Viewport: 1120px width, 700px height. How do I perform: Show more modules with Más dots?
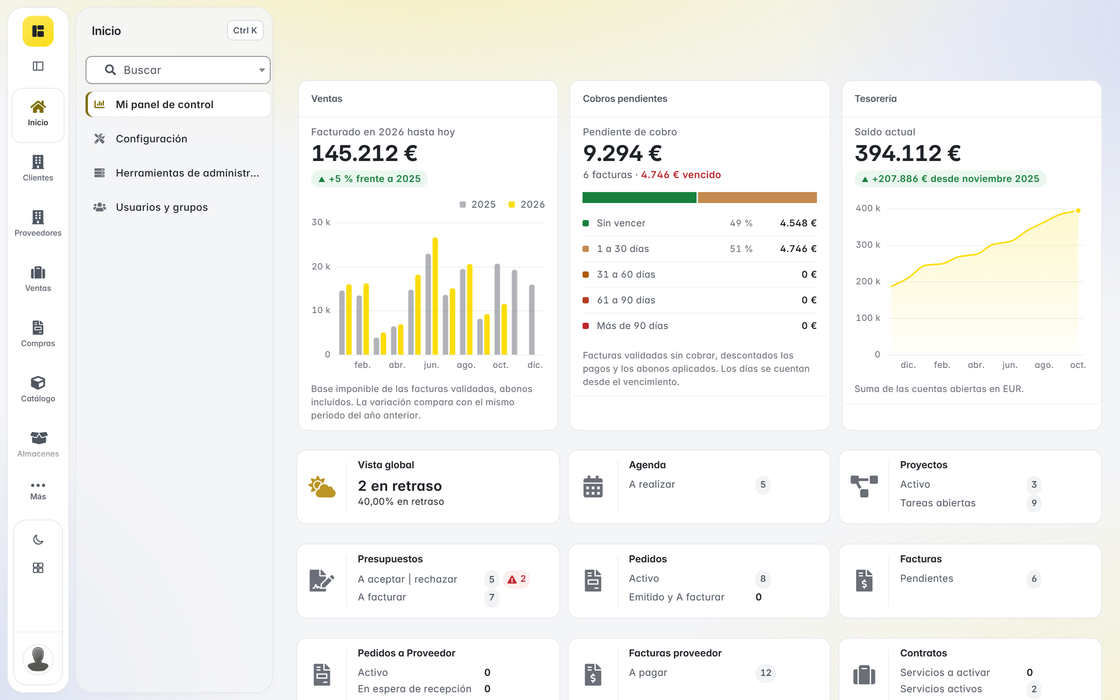pyautogui.click(x=38, y=485)
